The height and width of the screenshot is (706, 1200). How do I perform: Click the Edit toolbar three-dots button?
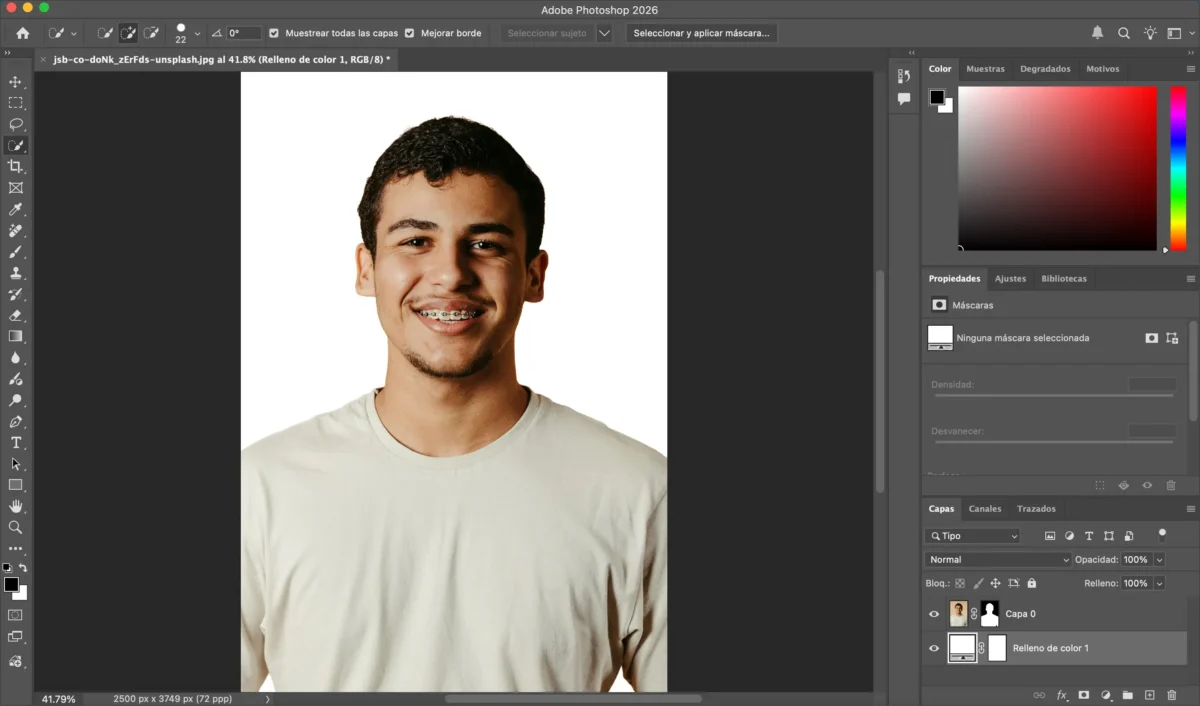15,549
